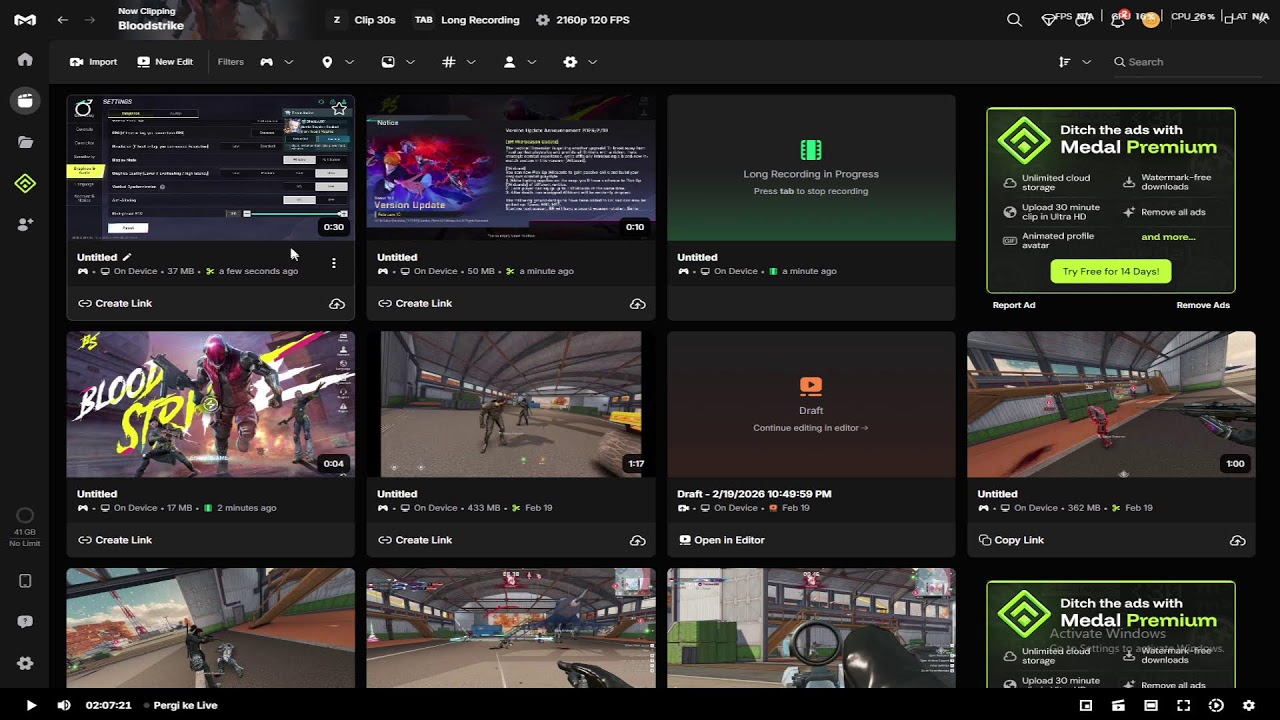Mute the video with the speaker icon
Viewport: 1280px width, 720px height.
point(64,705)
